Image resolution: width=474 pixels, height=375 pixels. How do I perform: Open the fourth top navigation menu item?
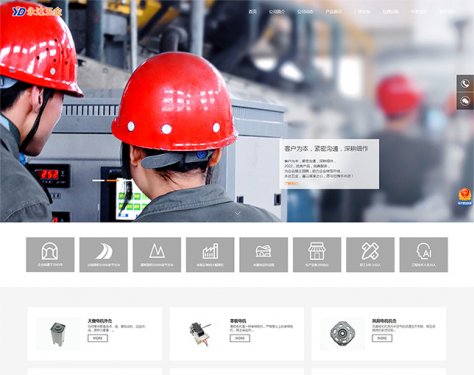tap(333, 12)
